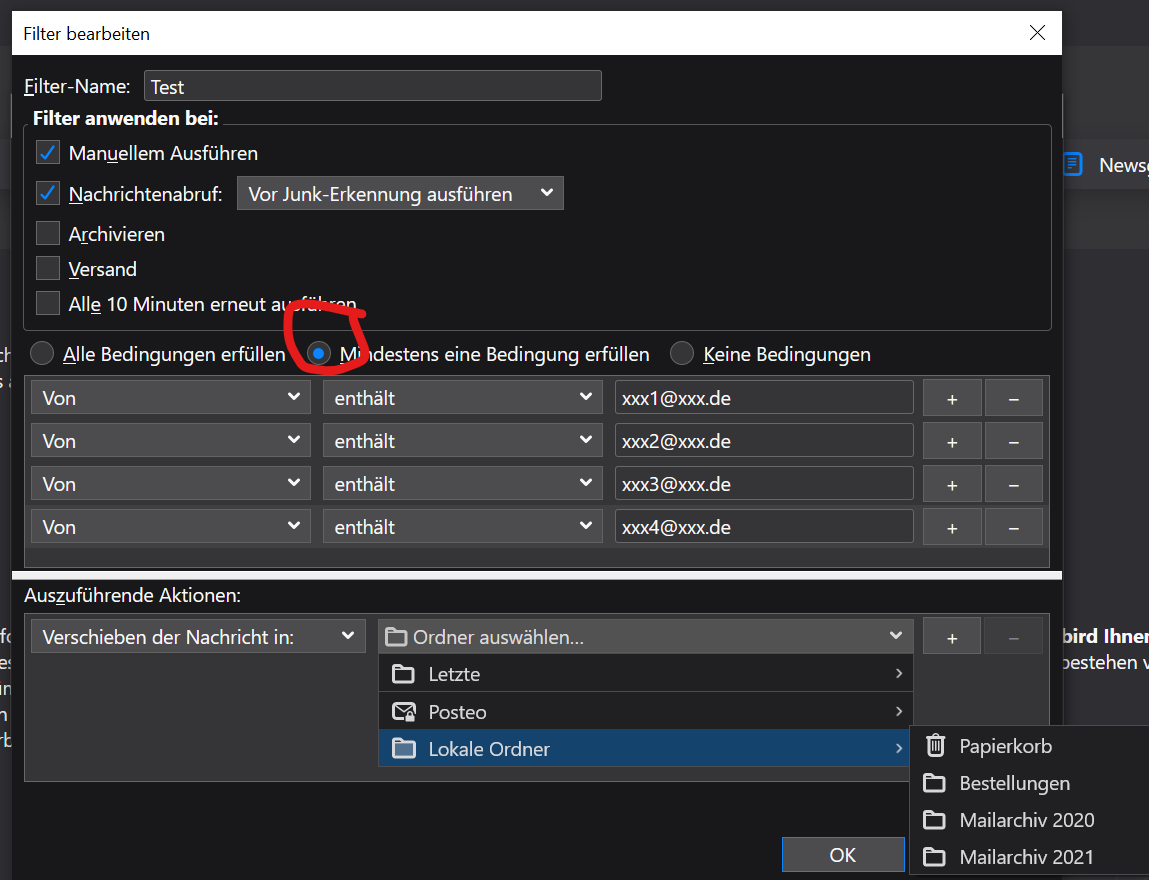The image size is (1149, 880).
Task: Click the Posteo mail account icon
Action: coord(404,712)
